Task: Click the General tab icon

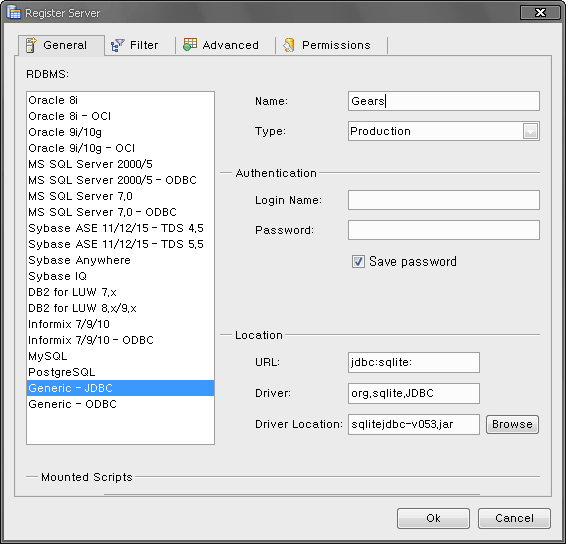Action: pyautogui.click(x=31, y=45)
